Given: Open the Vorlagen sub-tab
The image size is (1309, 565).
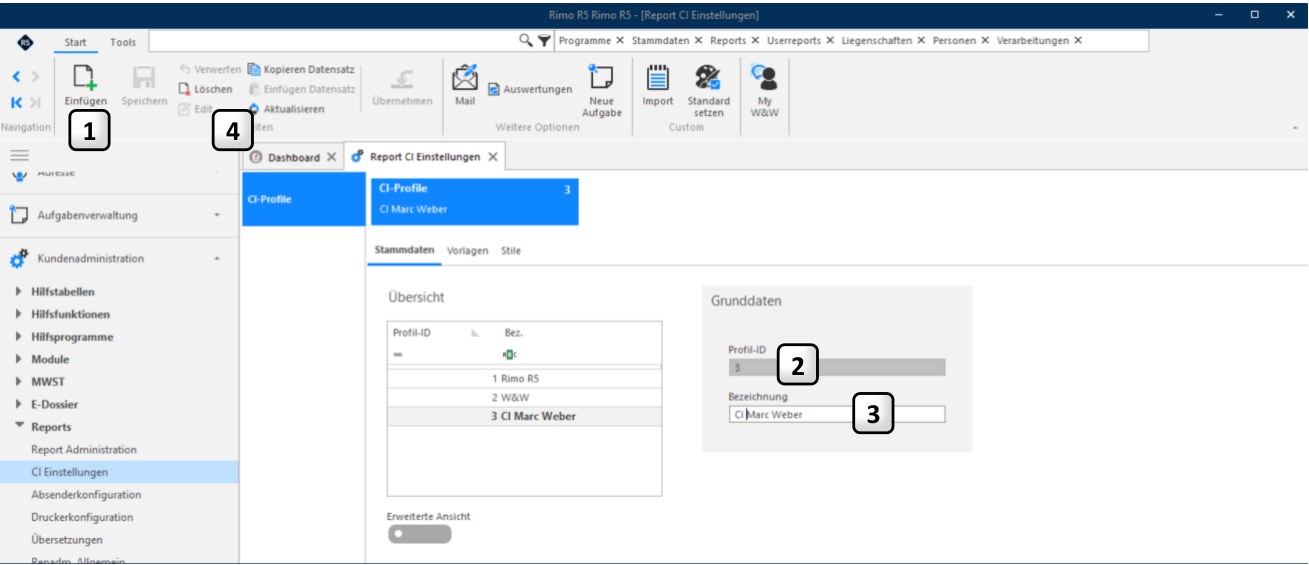Looking at the screenshot, I should coord(468,251).
